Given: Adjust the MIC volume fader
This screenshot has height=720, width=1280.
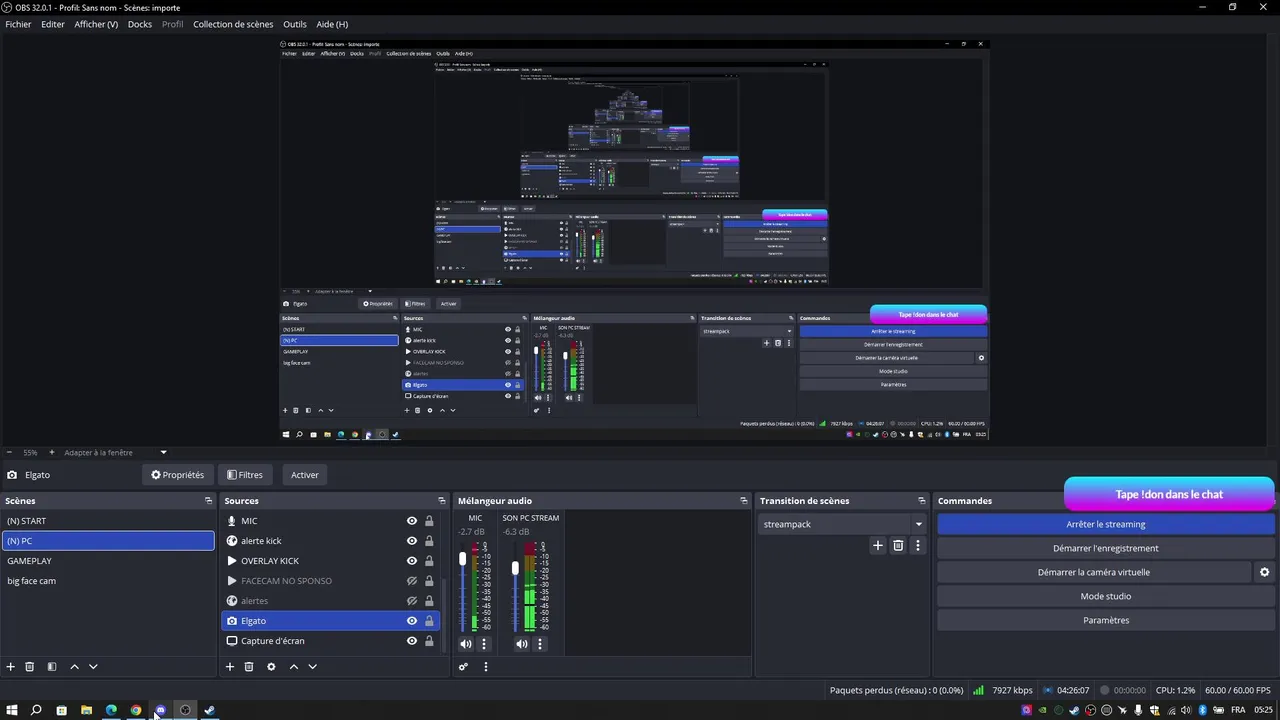Looking at the screenshot, I should tap(463, 560).
